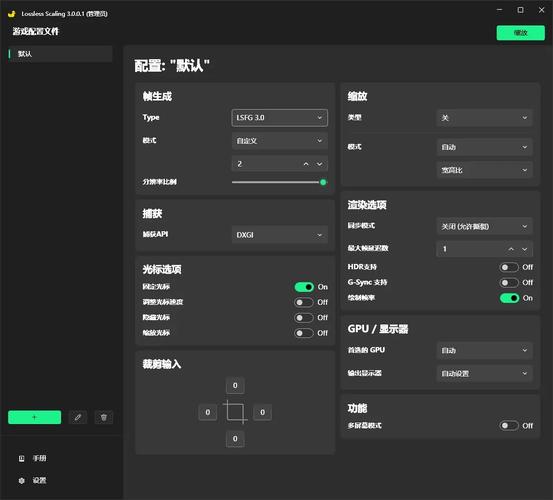Click the gear icon beside 设置
The width and height of the screenshot is (553, 500).
[22, 480]
